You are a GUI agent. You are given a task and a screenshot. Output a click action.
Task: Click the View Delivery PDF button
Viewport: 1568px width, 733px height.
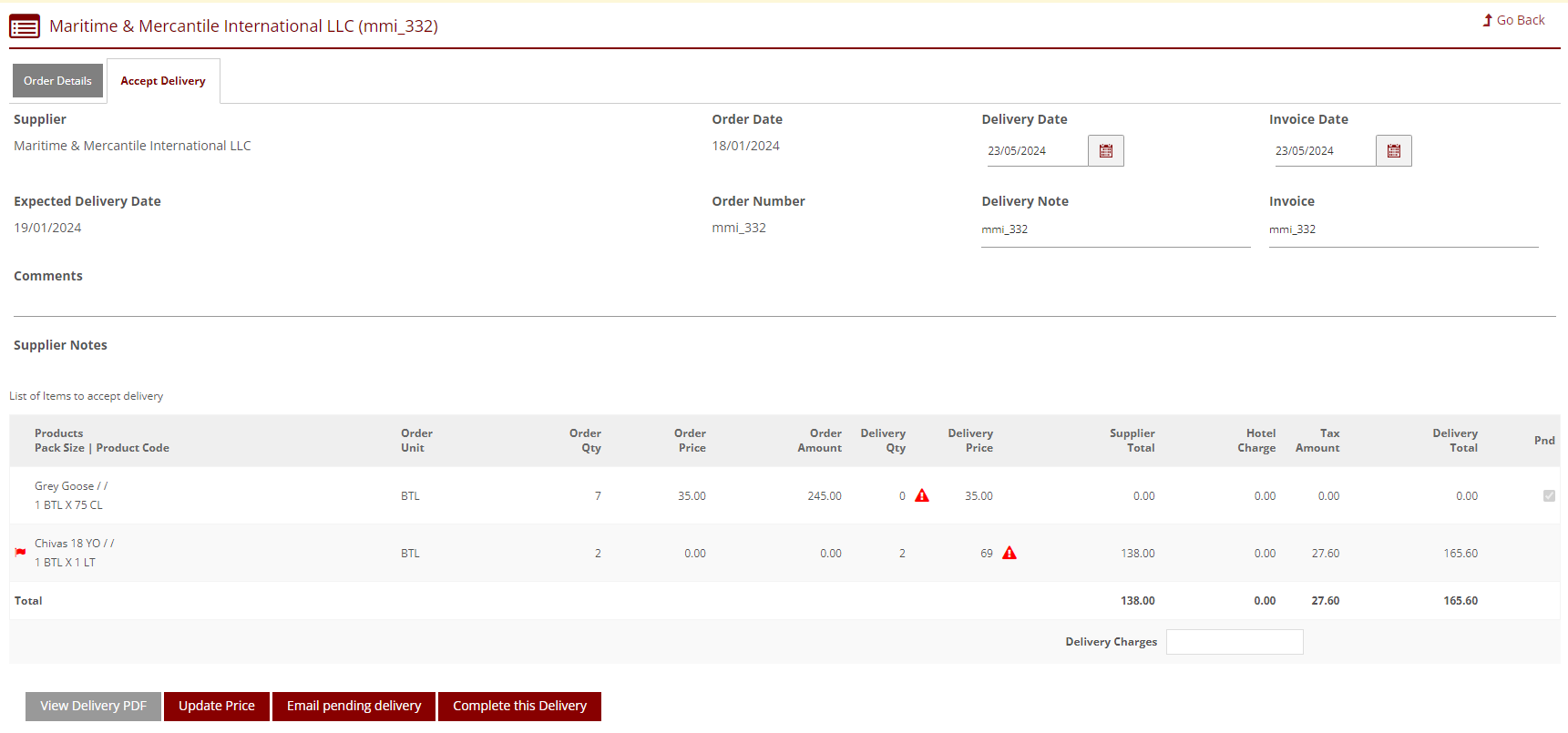pos(93,707)
